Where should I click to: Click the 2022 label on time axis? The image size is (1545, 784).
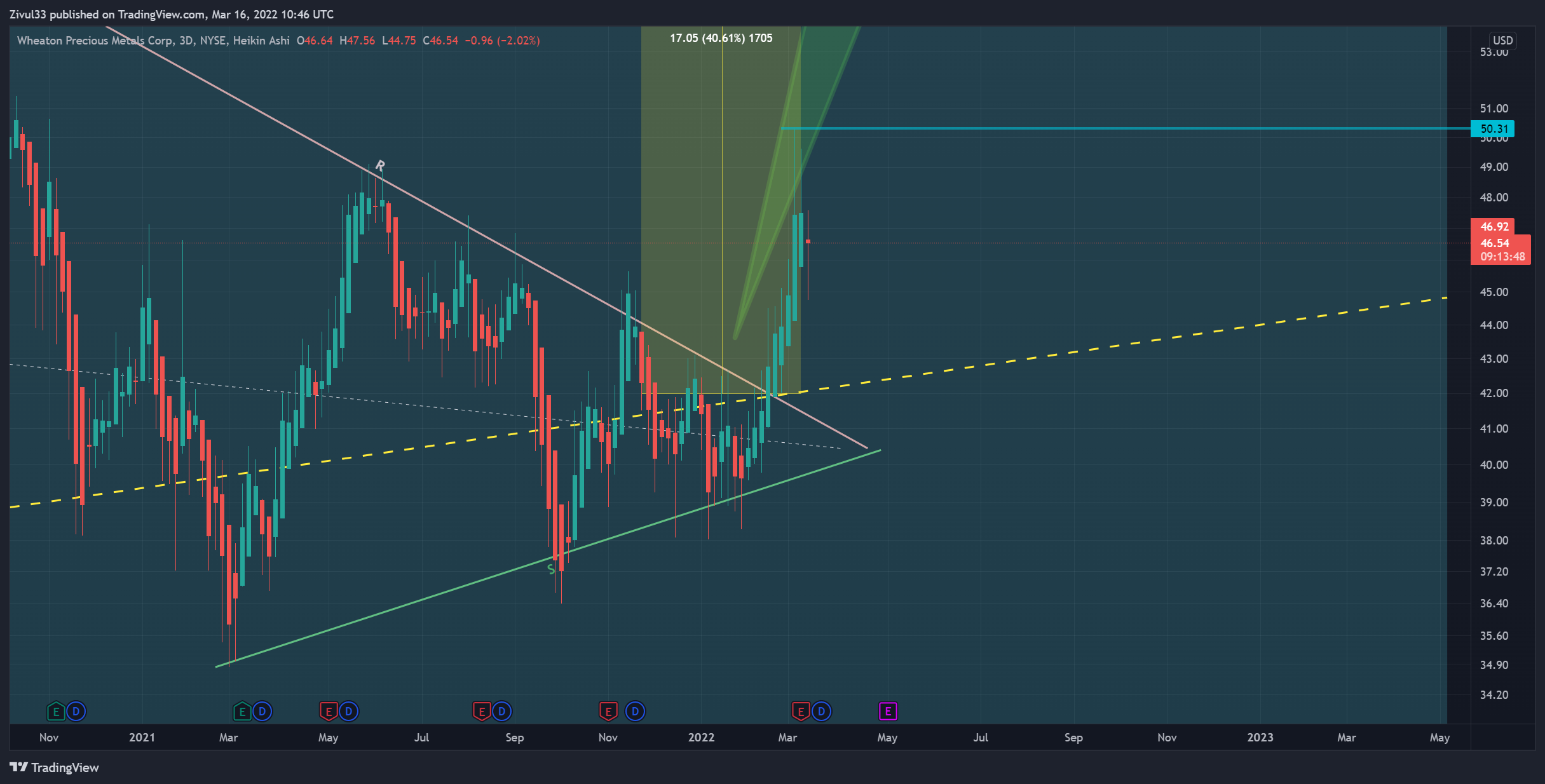click(702, 738)
